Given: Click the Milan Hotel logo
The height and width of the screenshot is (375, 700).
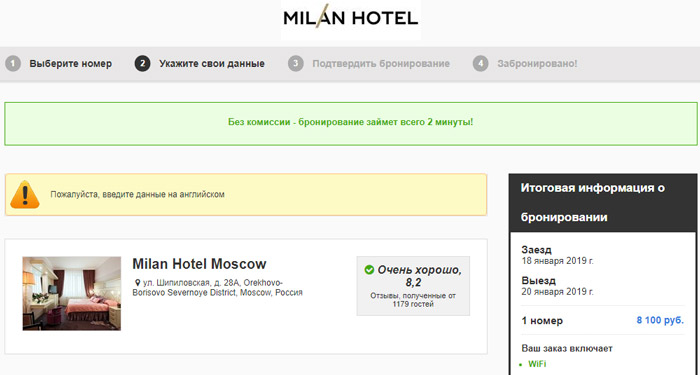Looking at the screenshot, I should [x=351, y=19].
